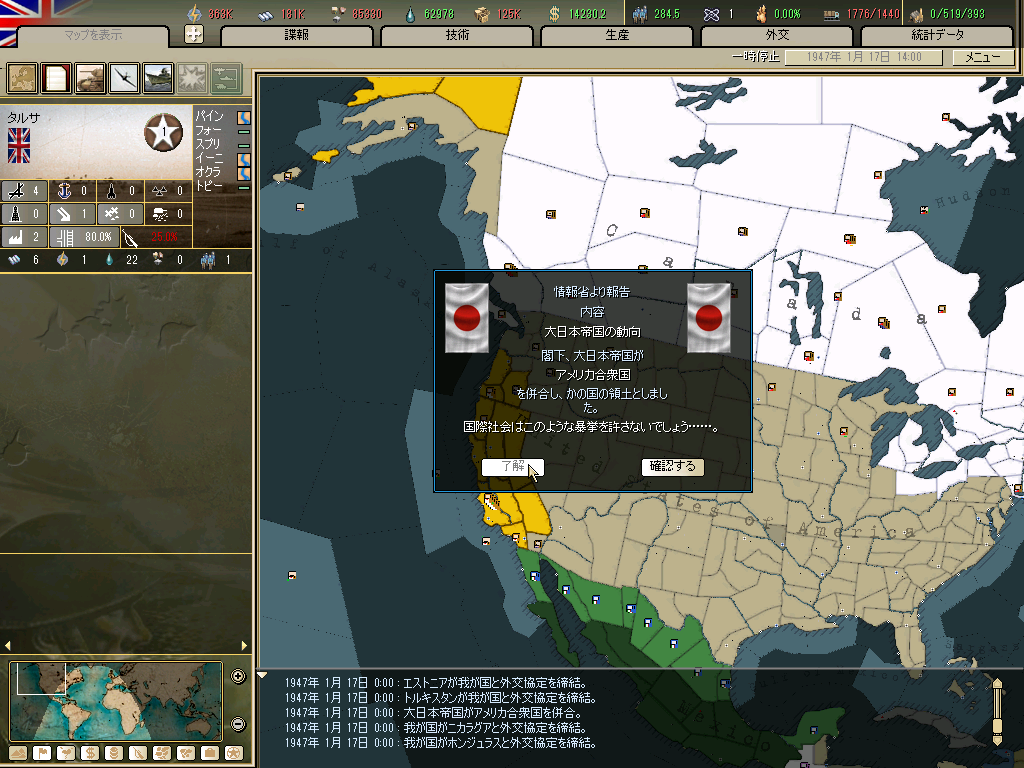Click the anti-air gun icon

[64, 214]
